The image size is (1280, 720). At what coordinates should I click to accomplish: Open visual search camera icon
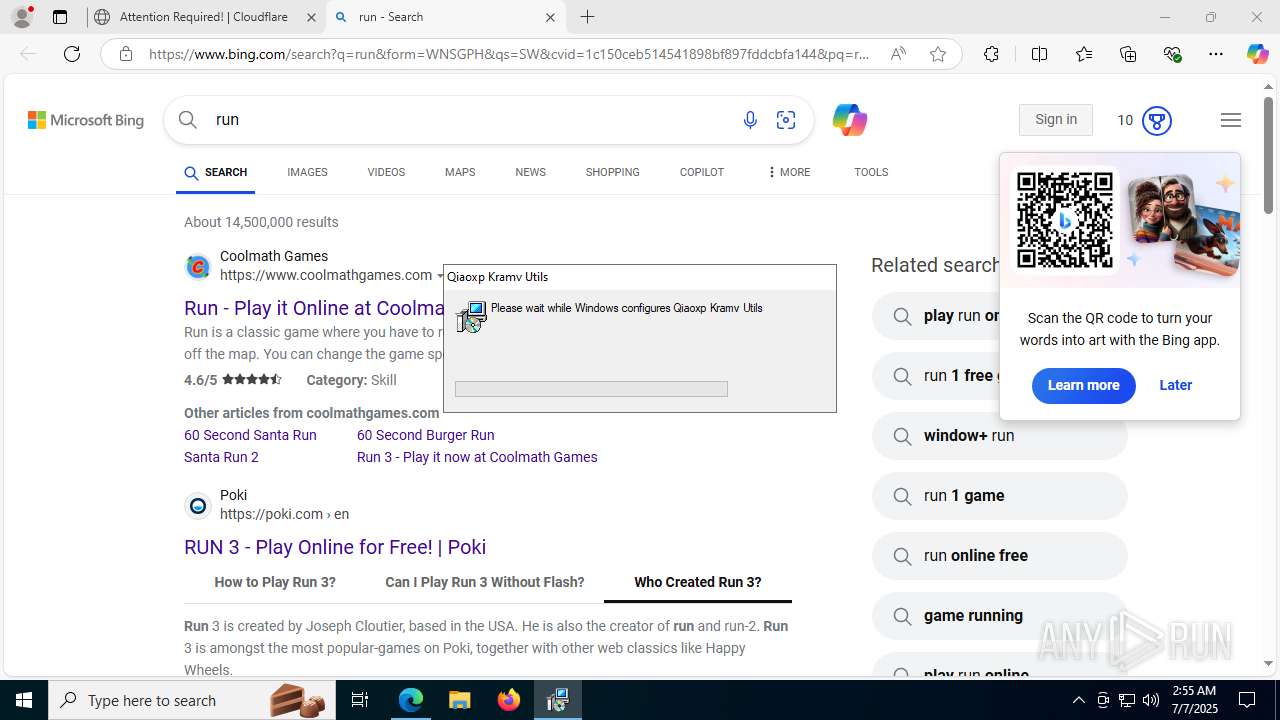pos(786,120)
